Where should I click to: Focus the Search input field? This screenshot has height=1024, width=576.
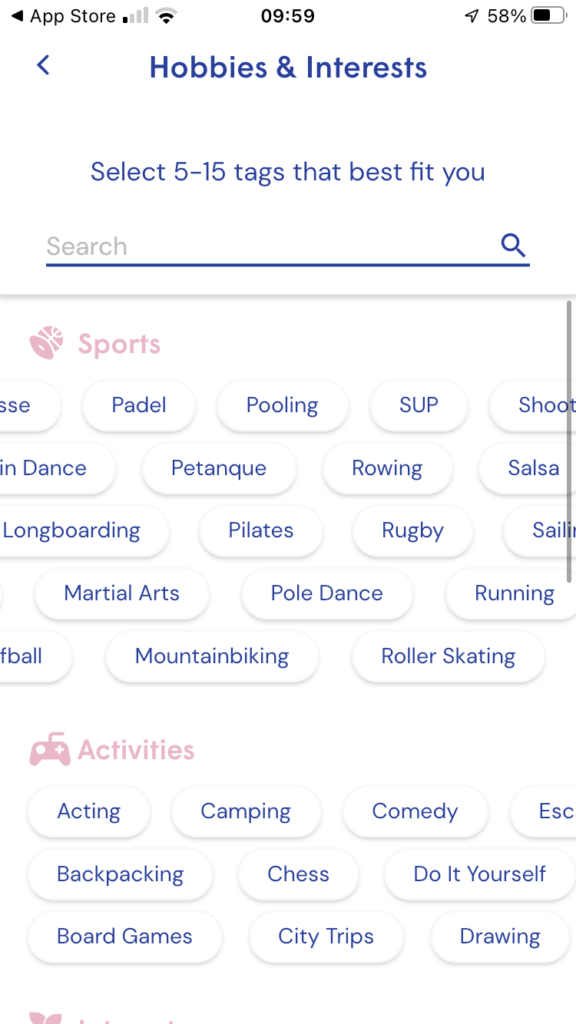287,246
